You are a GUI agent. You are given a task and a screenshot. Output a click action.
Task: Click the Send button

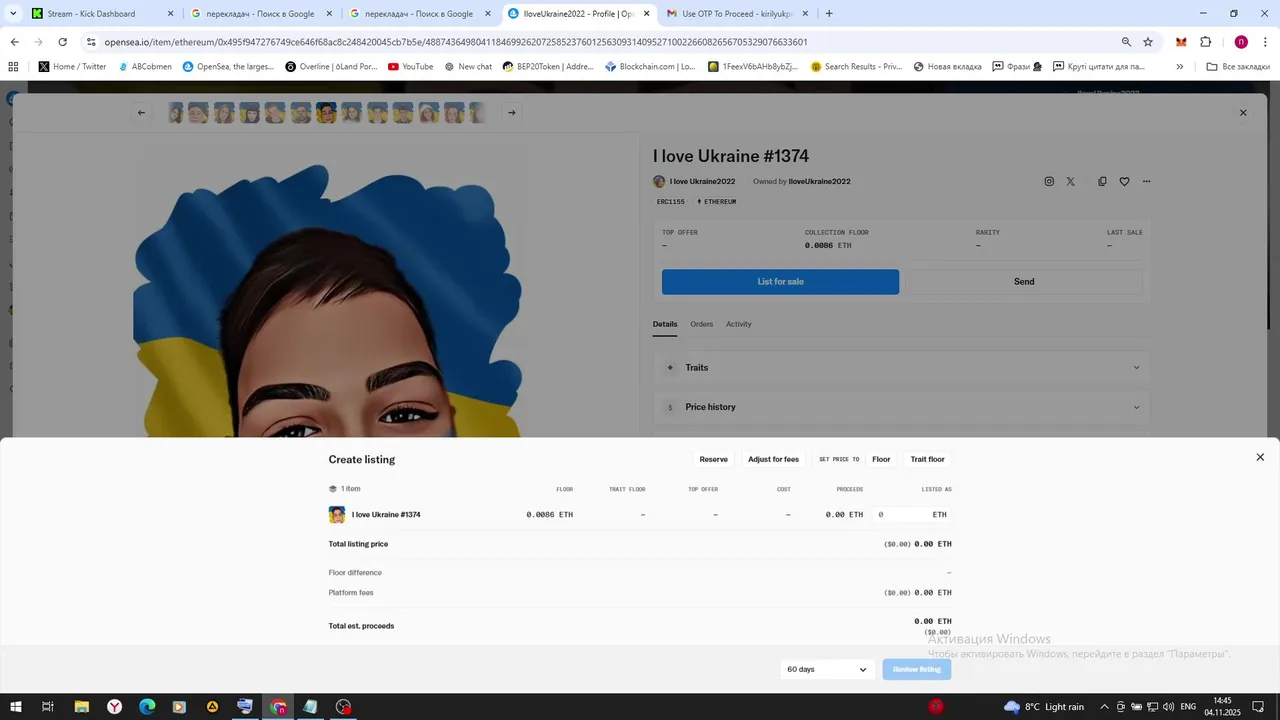[1024, 282]
